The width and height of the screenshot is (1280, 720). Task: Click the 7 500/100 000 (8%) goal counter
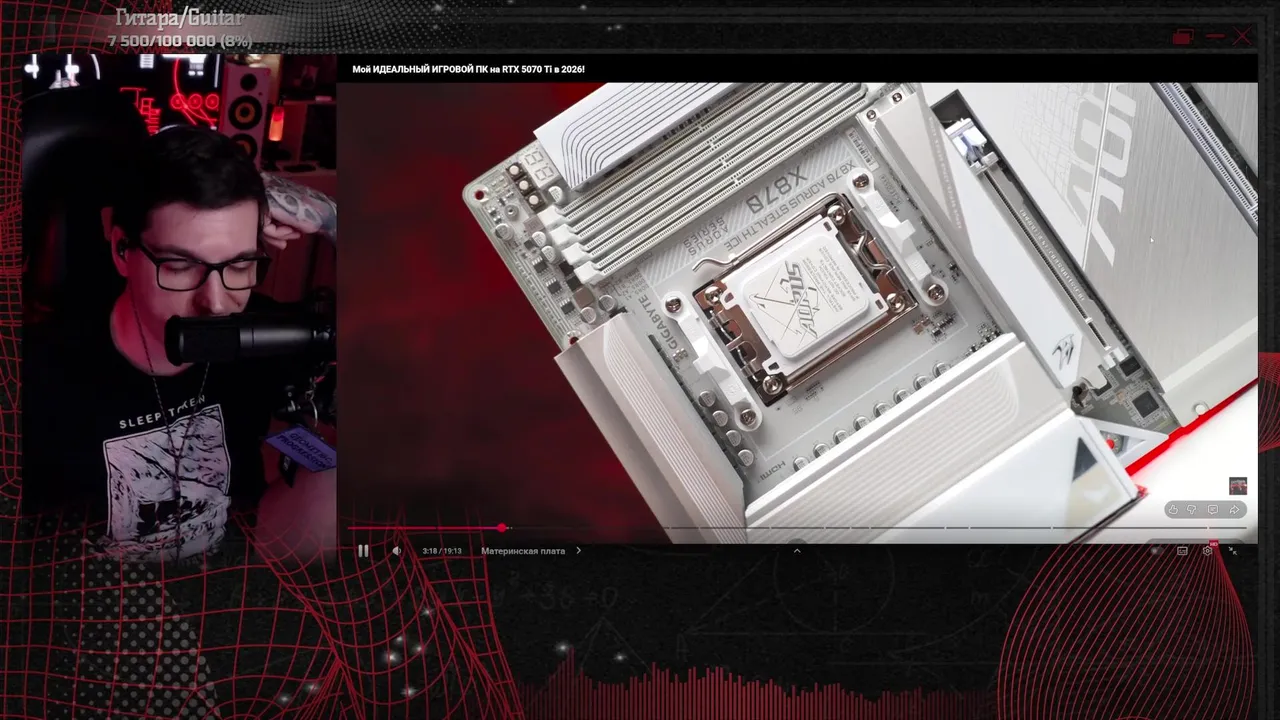tap(179, 41)
